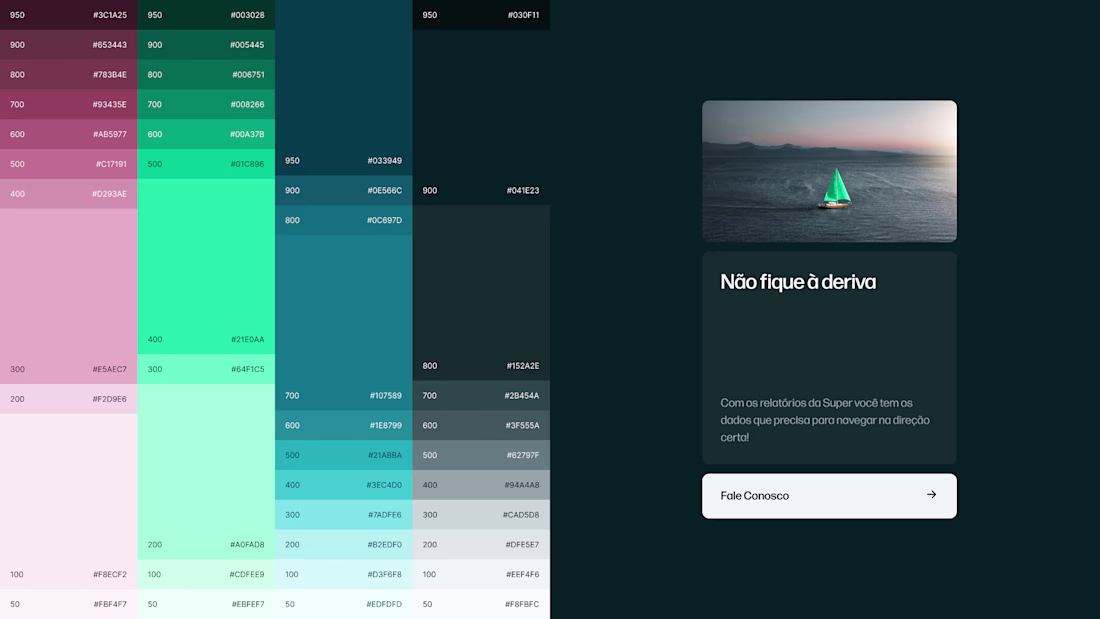The image size is (1100, 619).
Task: Pick the green 600 swatch #00A37B
Action: coord(206,134)
